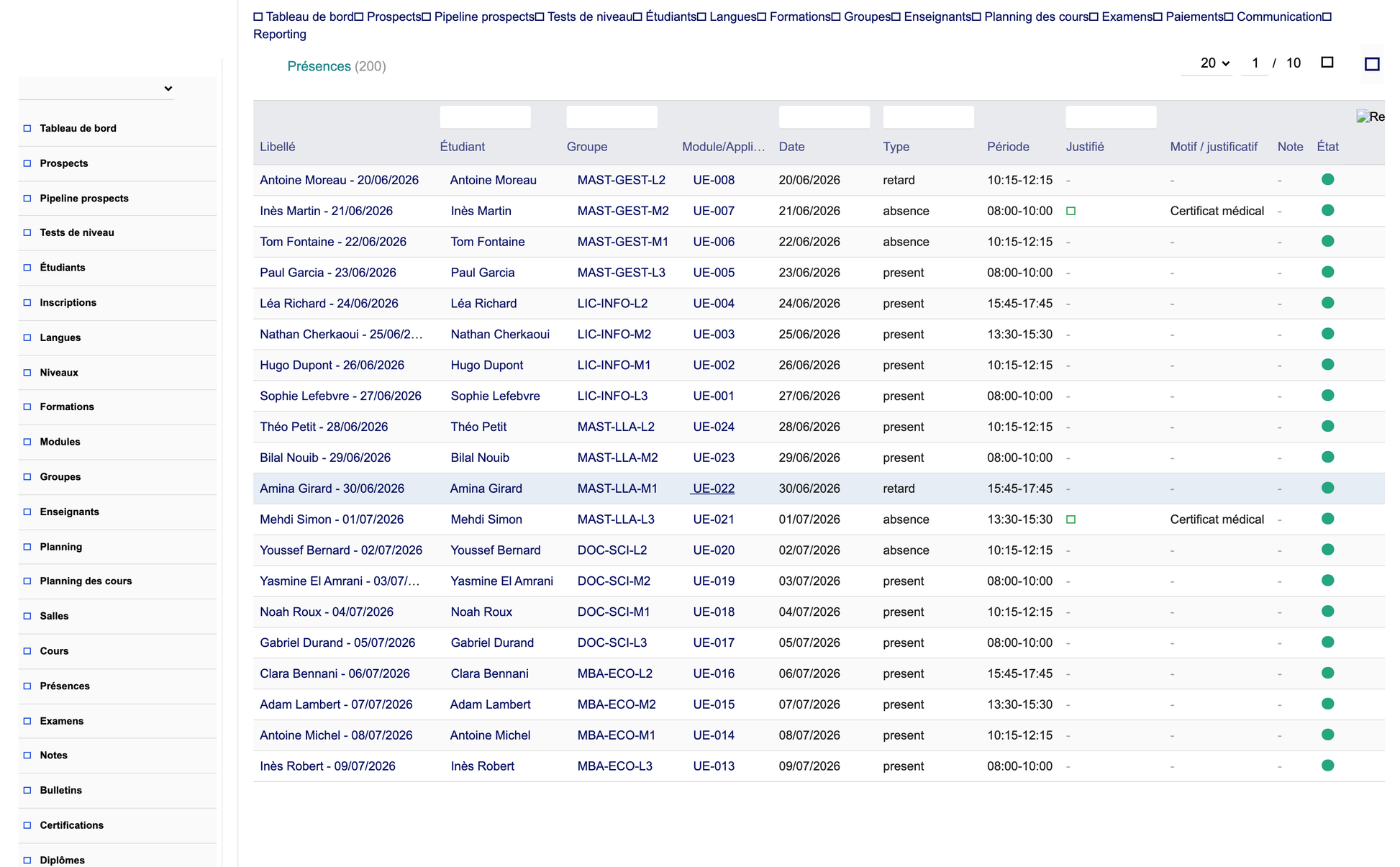Click the current page number field
Viewport: 1400px width, 867px height.
pyautogui.click(x=1255, y=63)
